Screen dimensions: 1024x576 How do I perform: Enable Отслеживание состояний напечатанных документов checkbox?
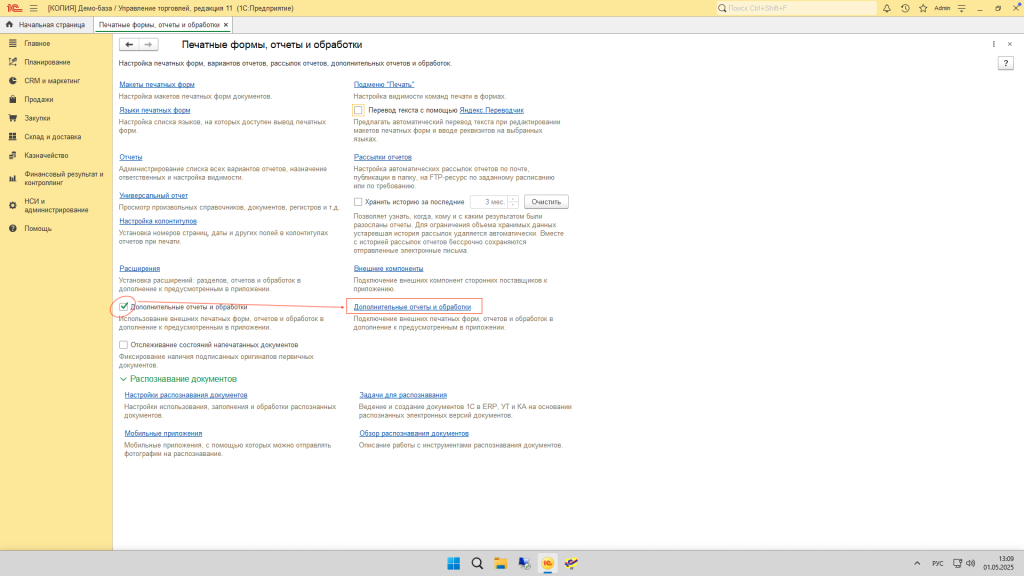click(123, 345)
